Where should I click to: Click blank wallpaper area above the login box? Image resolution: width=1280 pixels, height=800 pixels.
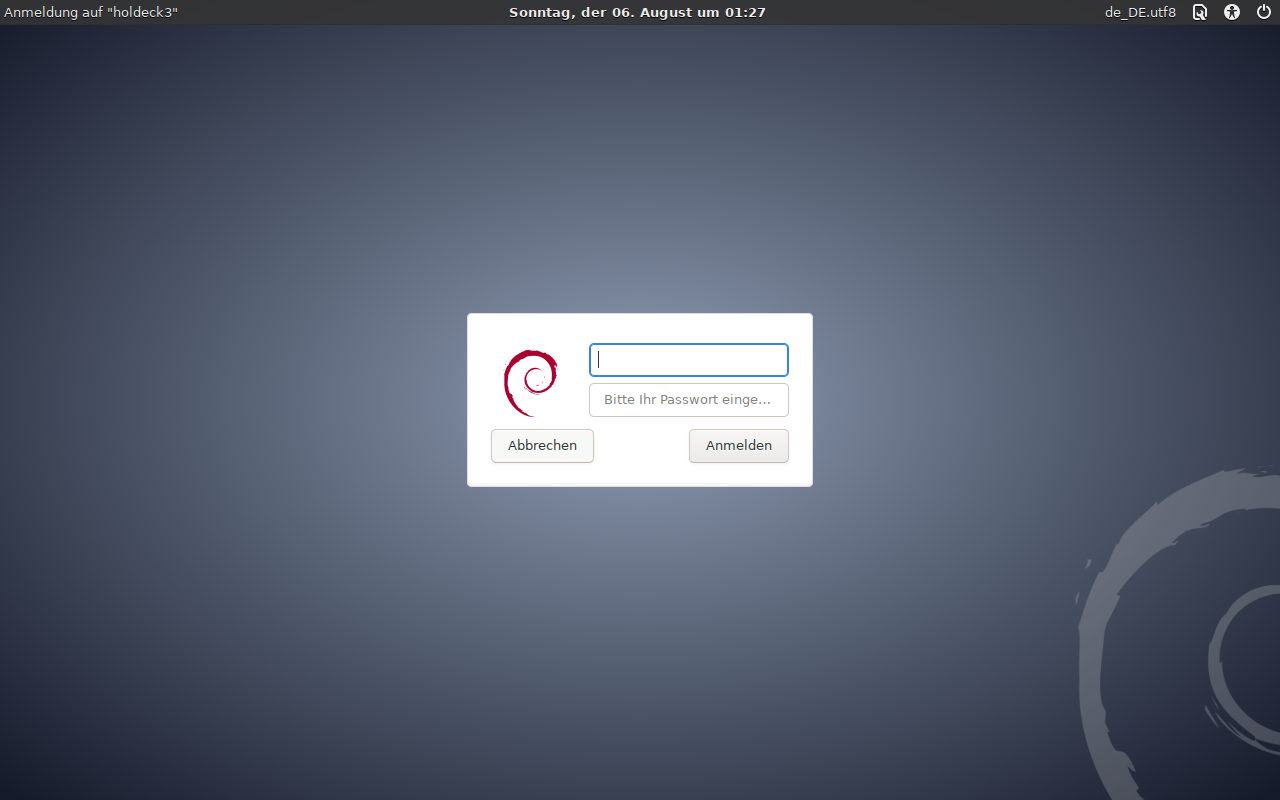pos(640,180)
